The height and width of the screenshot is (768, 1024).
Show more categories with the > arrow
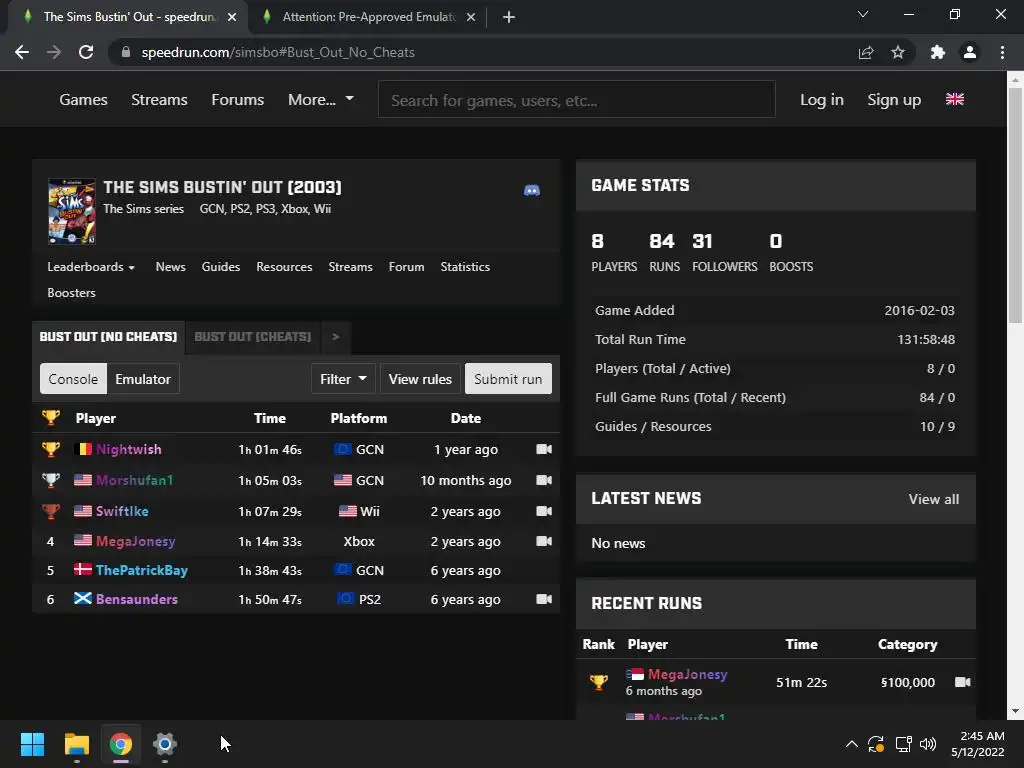coord(336,336)
